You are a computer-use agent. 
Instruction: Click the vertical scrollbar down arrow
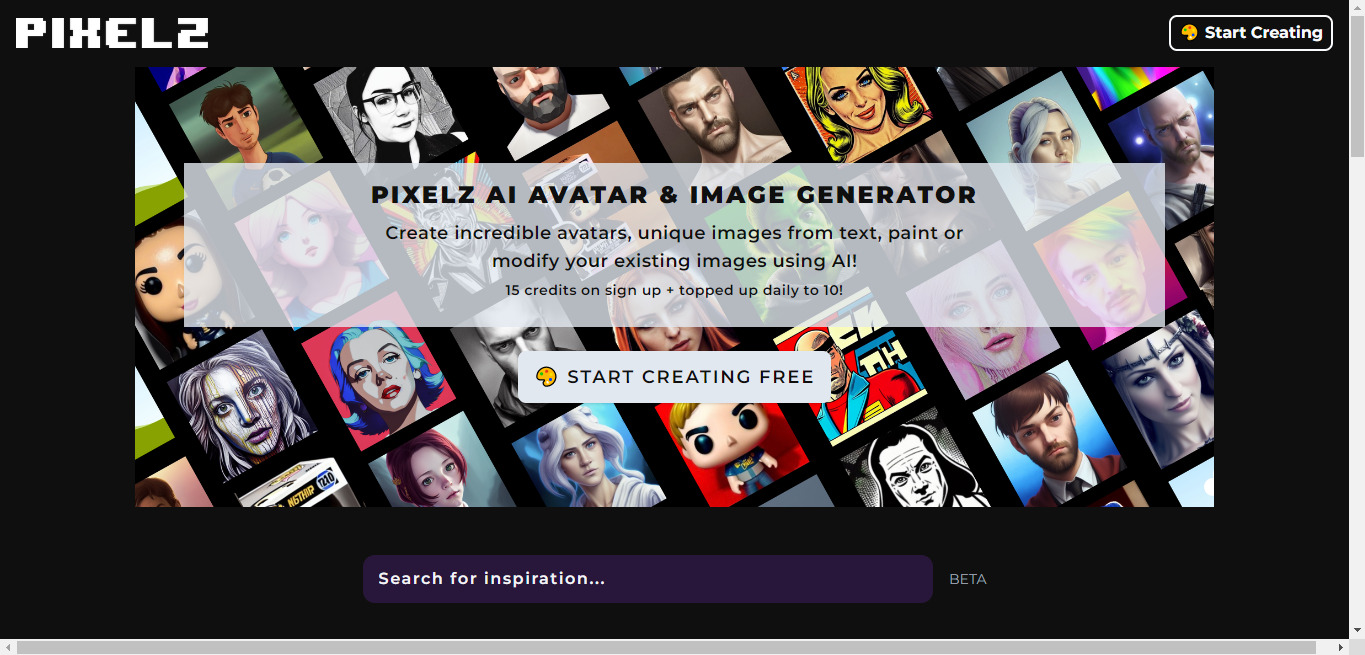[1357, 630]
